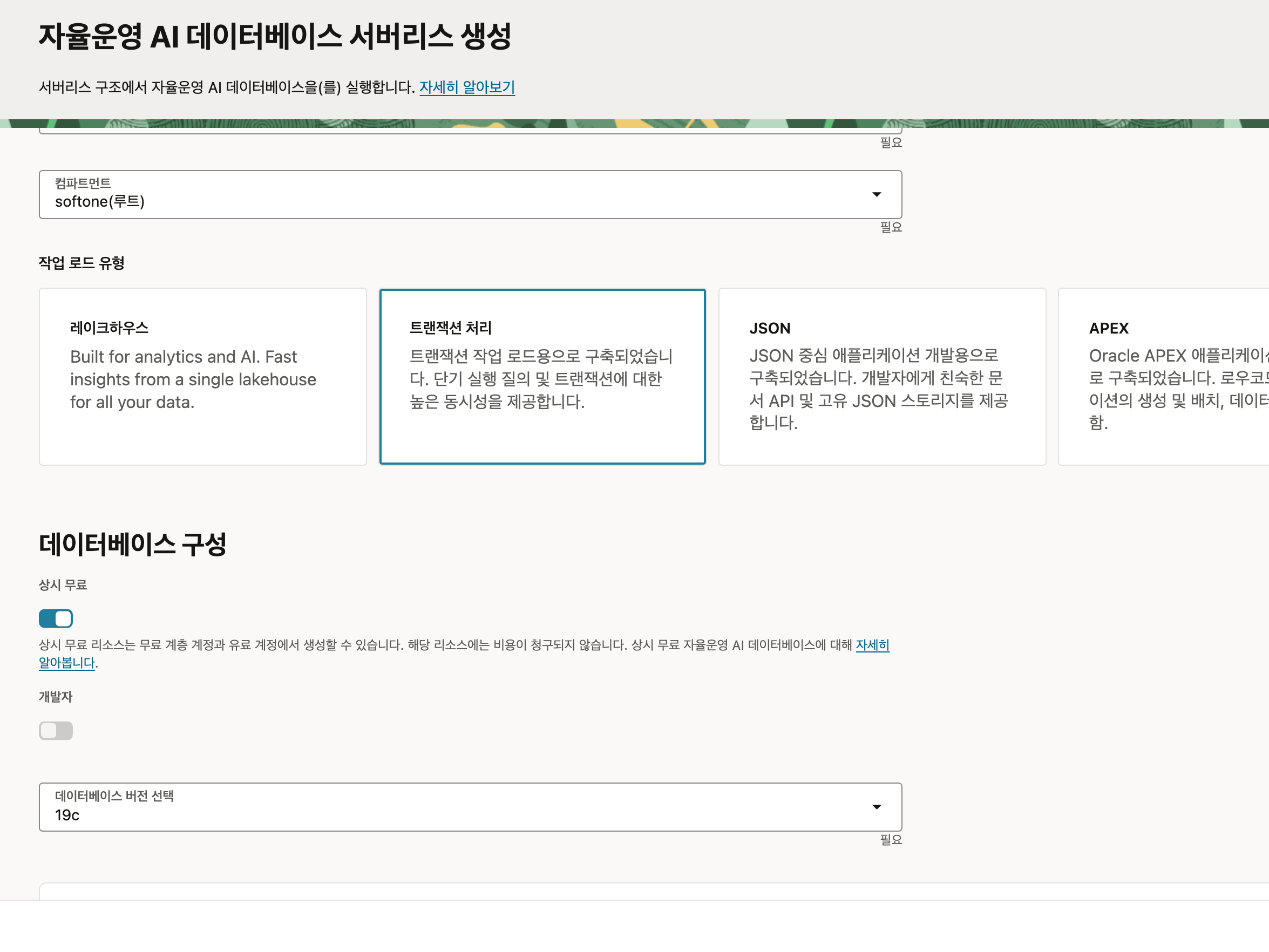The width and height of the screenshot is (1269, 952).
Task: Follow the 자세히 알아봅니다 always-free link
Action: (x=872, y=645)
